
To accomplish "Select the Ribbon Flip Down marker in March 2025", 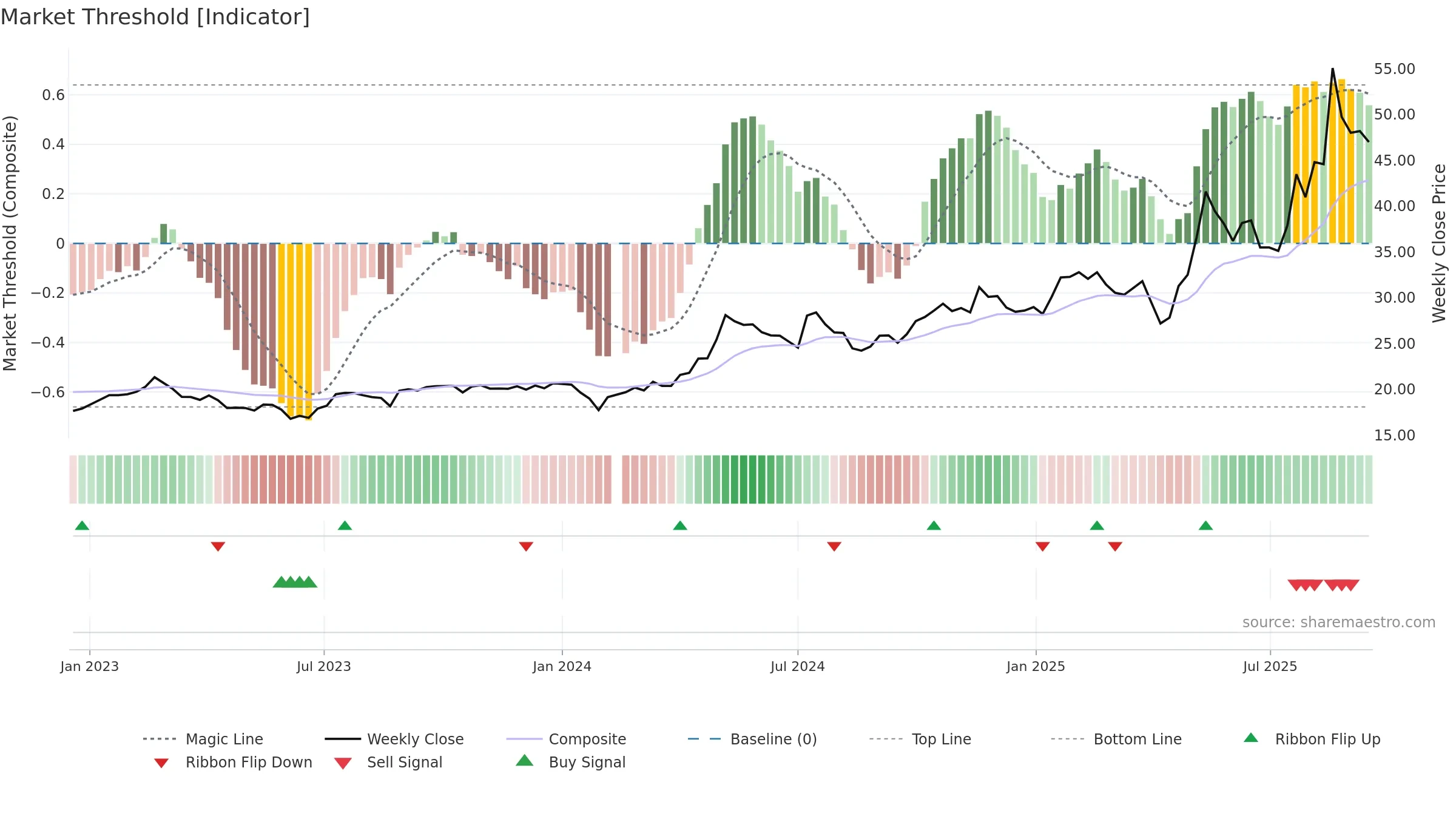I will point(1115,547).
